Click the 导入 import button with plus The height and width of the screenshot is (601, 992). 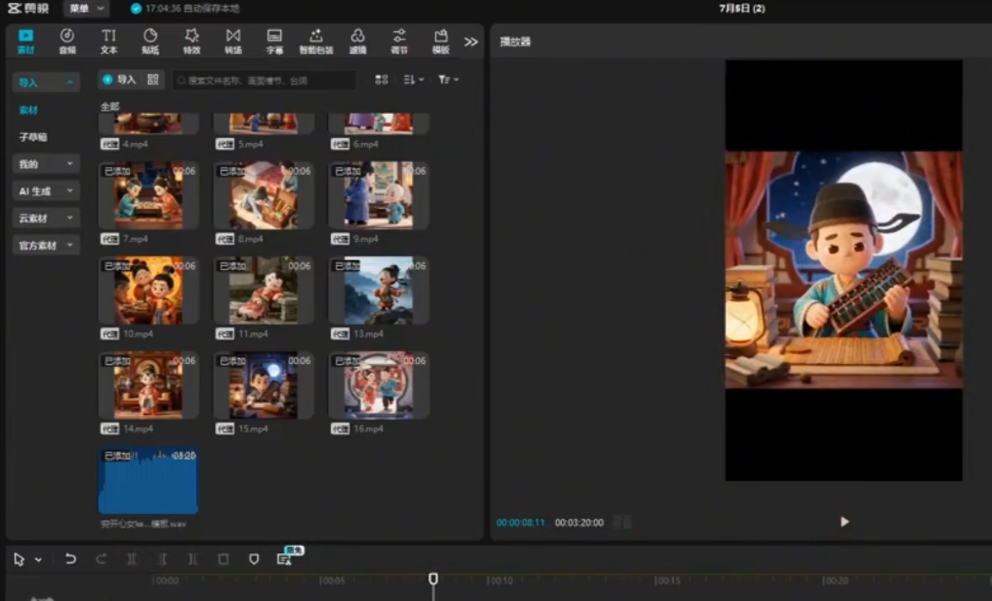(118, 79)
